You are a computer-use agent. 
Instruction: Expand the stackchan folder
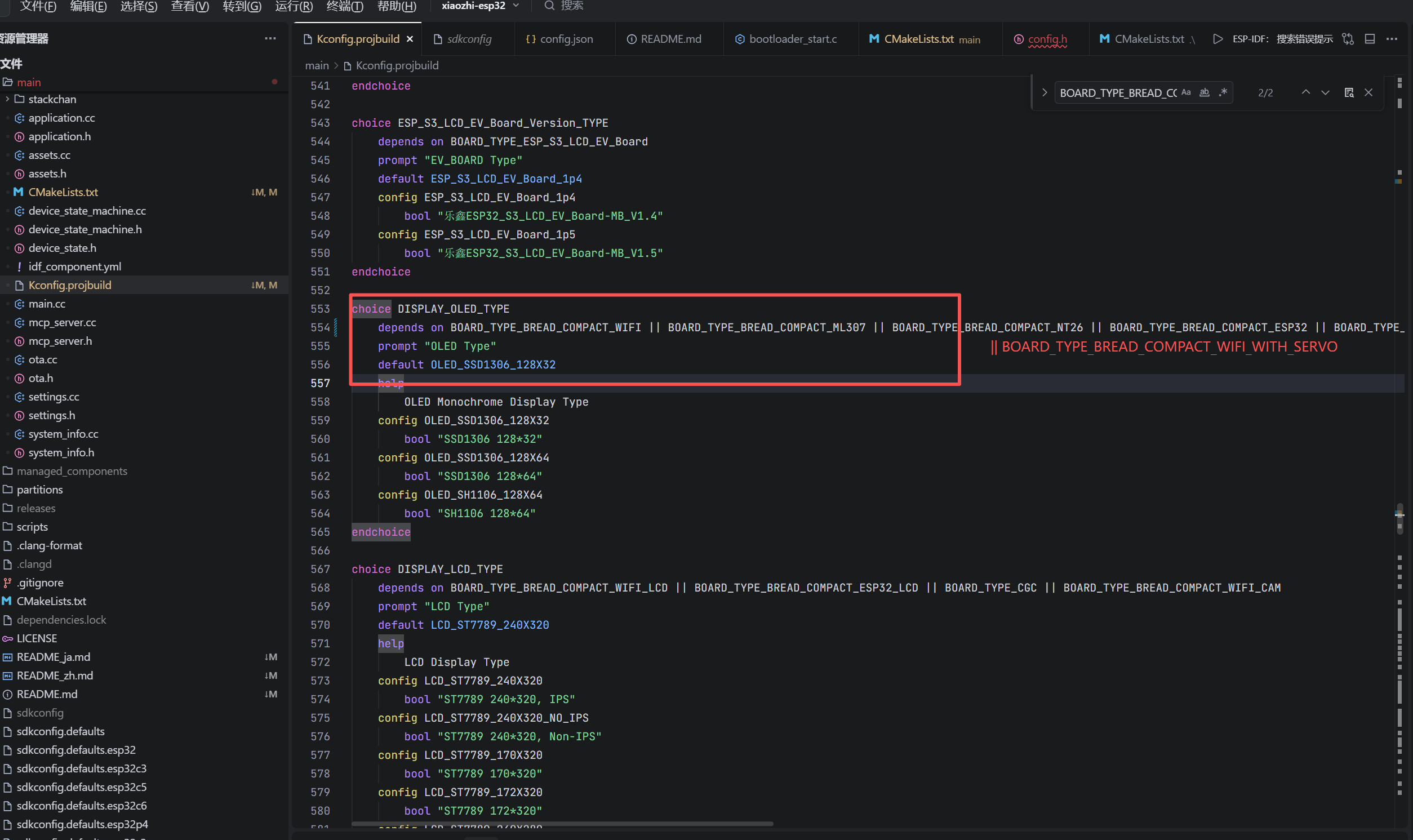(7, 99)
